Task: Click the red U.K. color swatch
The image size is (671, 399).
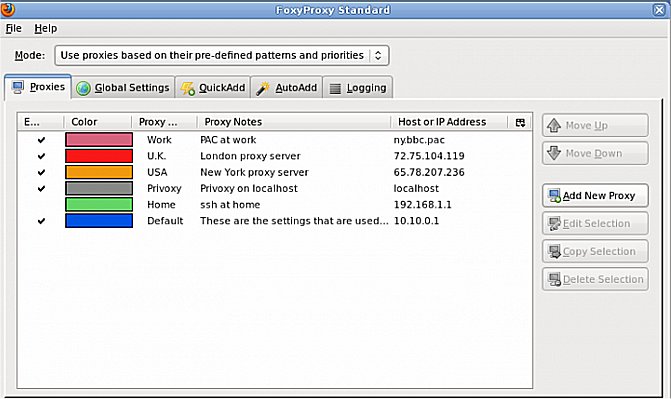Action: [99, 156]
